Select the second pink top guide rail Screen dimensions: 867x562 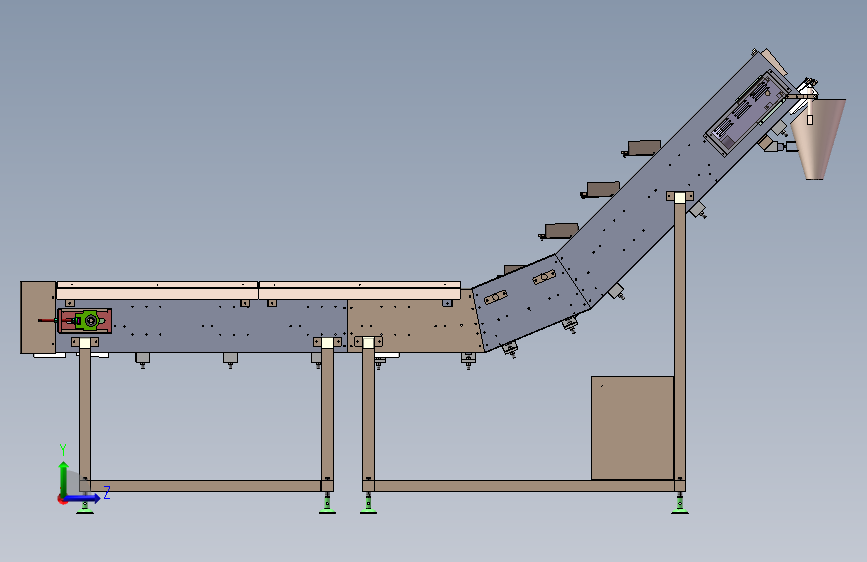pyautogui.click(x=360, y=290)
